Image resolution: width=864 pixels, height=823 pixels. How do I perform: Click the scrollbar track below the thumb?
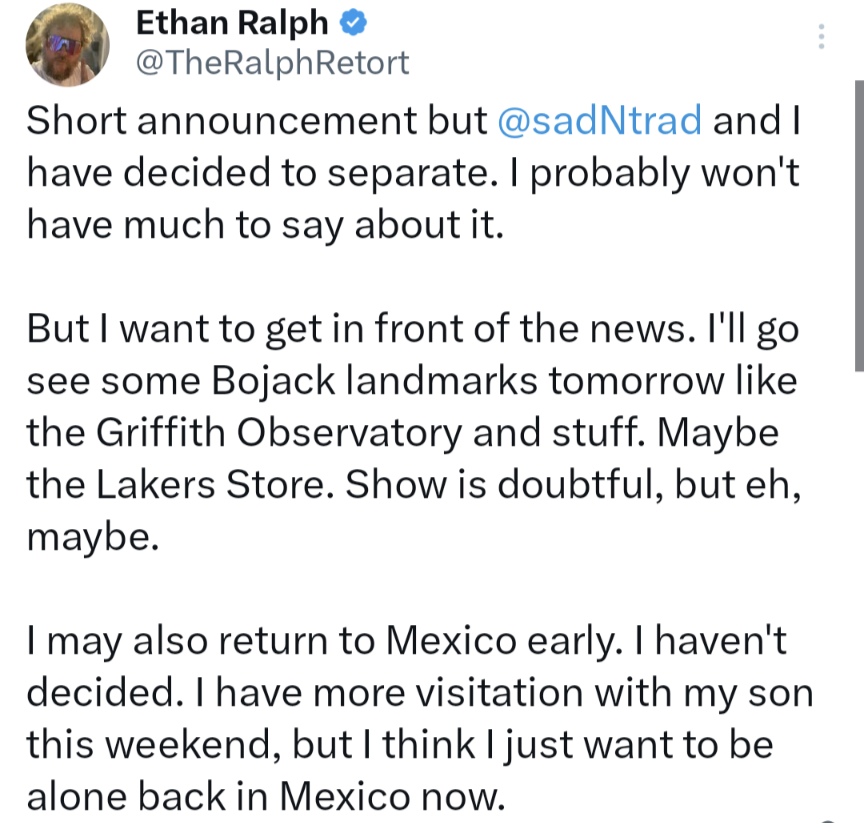[859, 595]
